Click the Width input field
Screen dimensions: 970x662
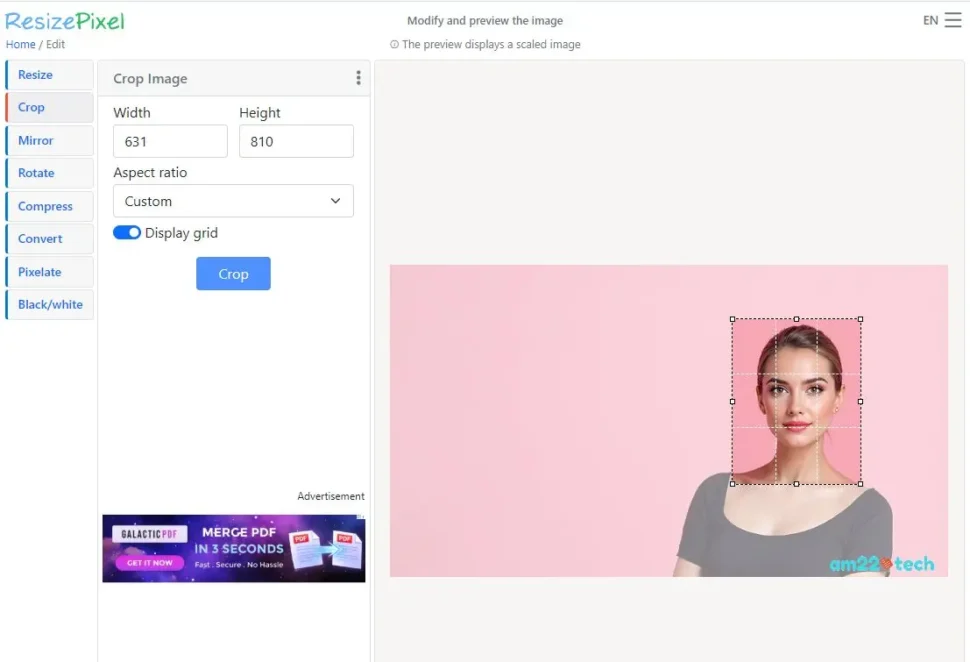tap(169, 141)
